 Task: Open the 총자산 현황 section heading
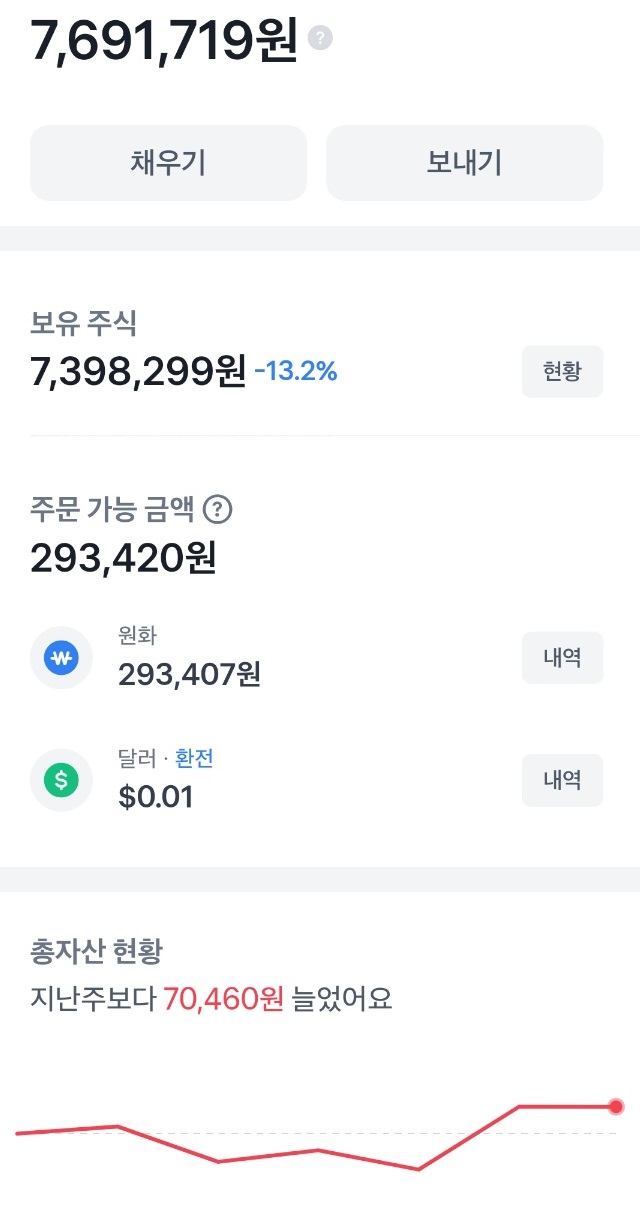pos(96,950)
